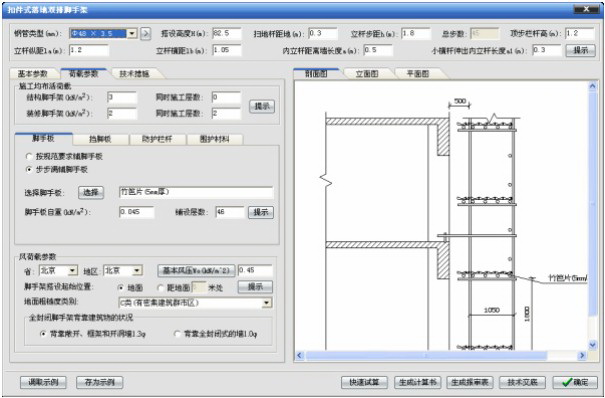Viewport: 605px width, 398px height.
Task: Click the 搭设高度H(m) field showing 82.5
Action: click(x=226, y=34)
